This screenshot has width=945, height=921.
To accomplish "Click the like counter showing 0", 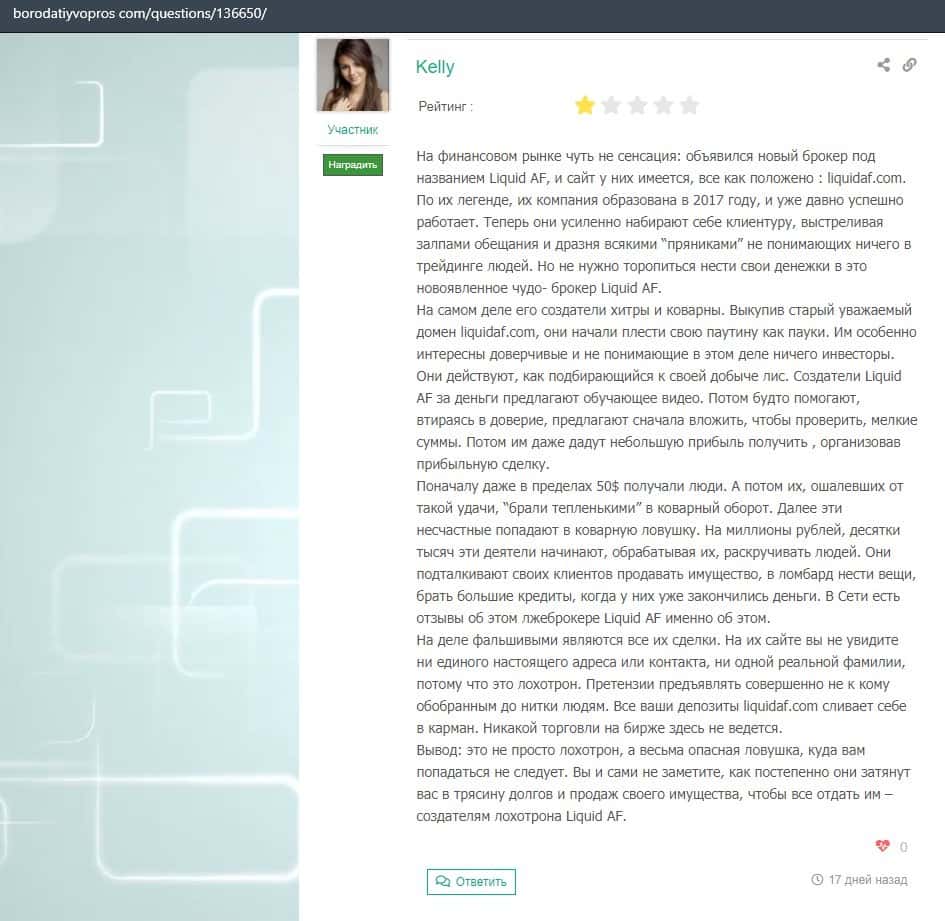I will [903, 847].
